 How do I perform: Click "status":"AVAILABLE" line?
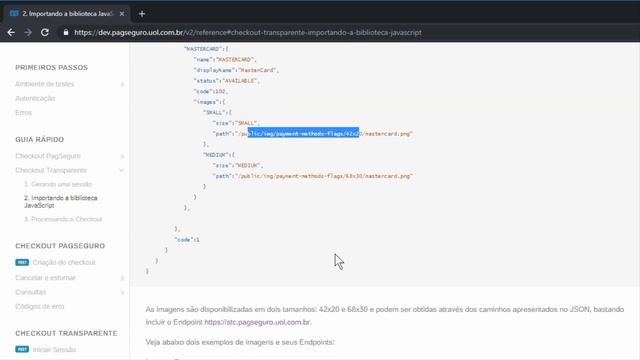click(227, 81)
